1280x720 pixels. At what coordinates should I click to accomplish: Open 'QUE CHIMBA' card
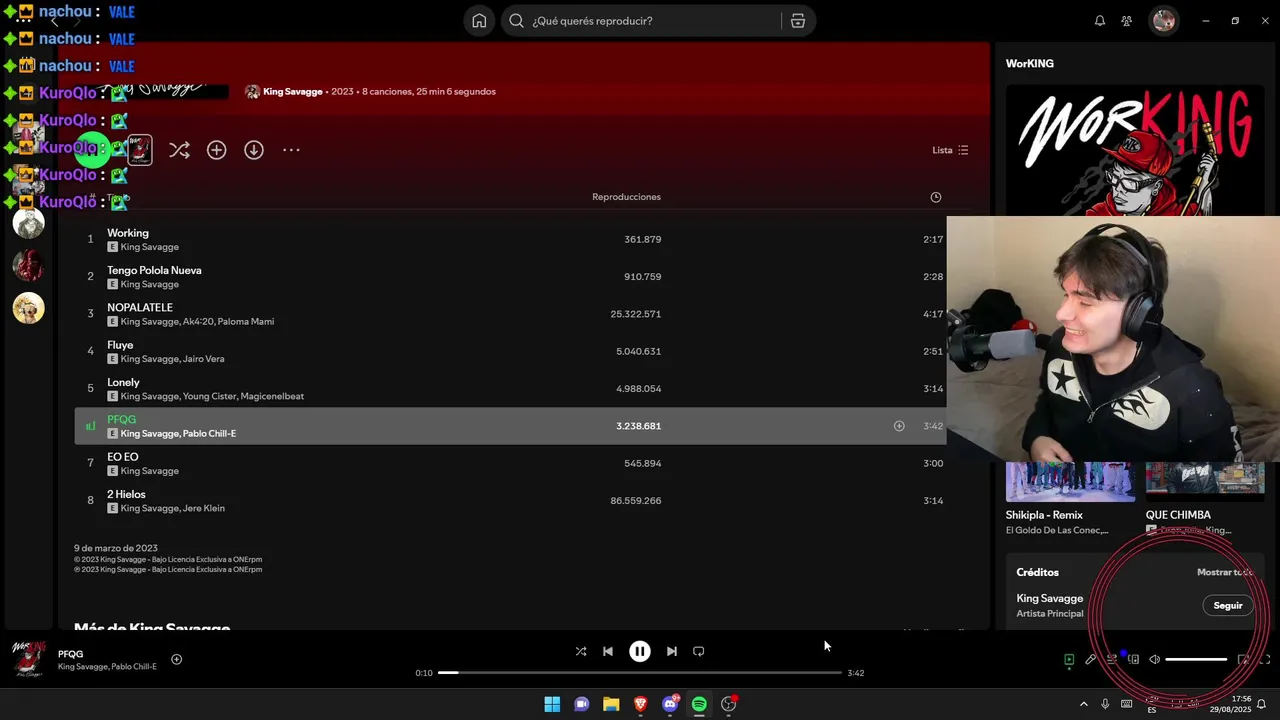click(1205, 495)
